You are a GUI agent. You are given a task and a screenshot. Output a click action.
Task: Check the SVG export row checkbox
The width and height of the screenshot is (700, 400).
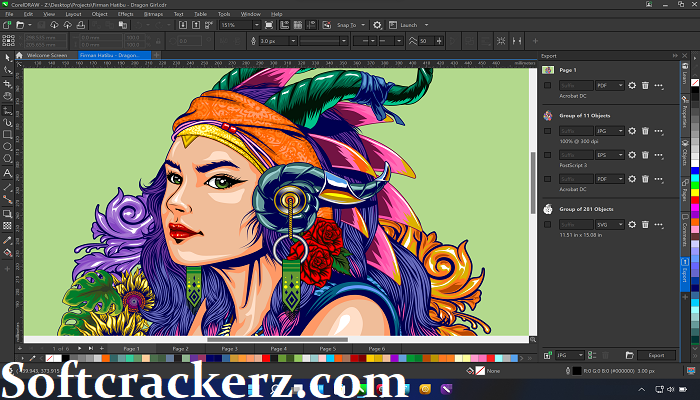click(547, 225)
